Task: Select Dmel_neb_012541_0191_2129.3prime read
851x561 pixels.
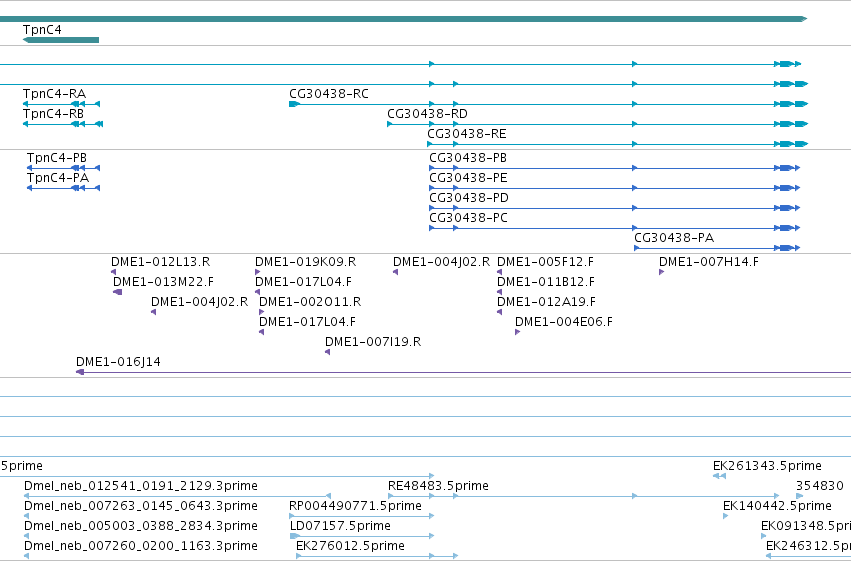Action: [141, 486]
